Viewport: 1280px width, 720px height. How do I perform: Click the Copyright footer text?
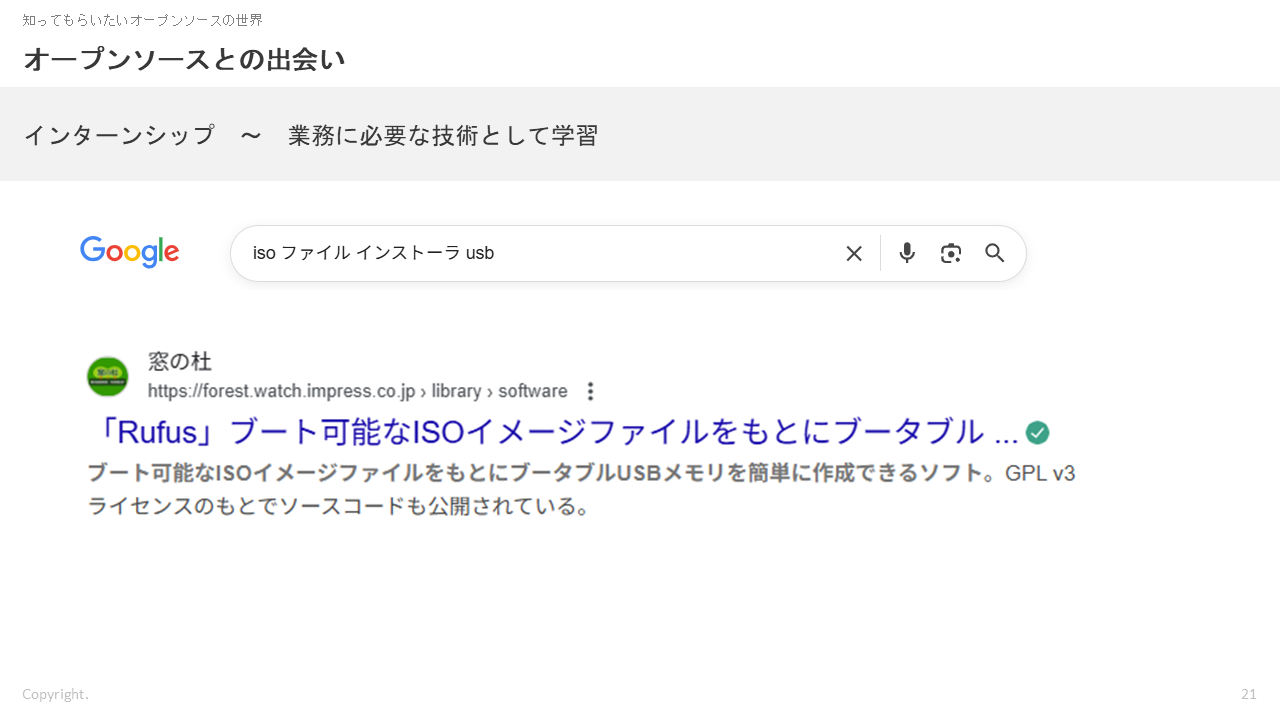click(55, 694)
